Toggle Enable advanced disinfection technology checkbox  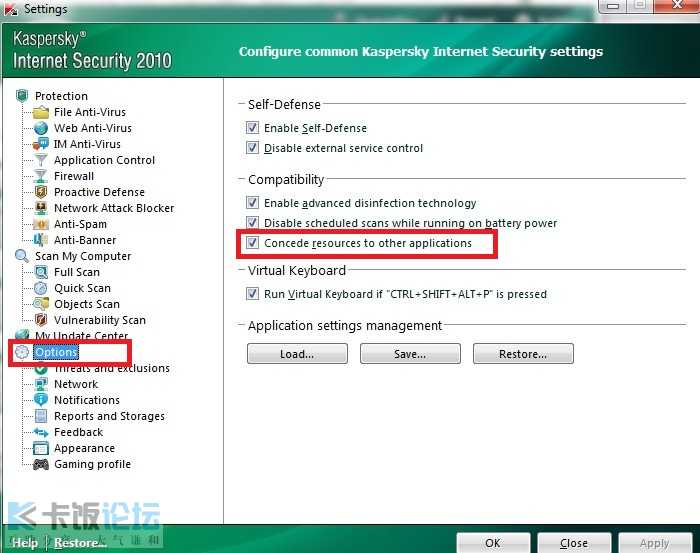(x=252, y=203)
